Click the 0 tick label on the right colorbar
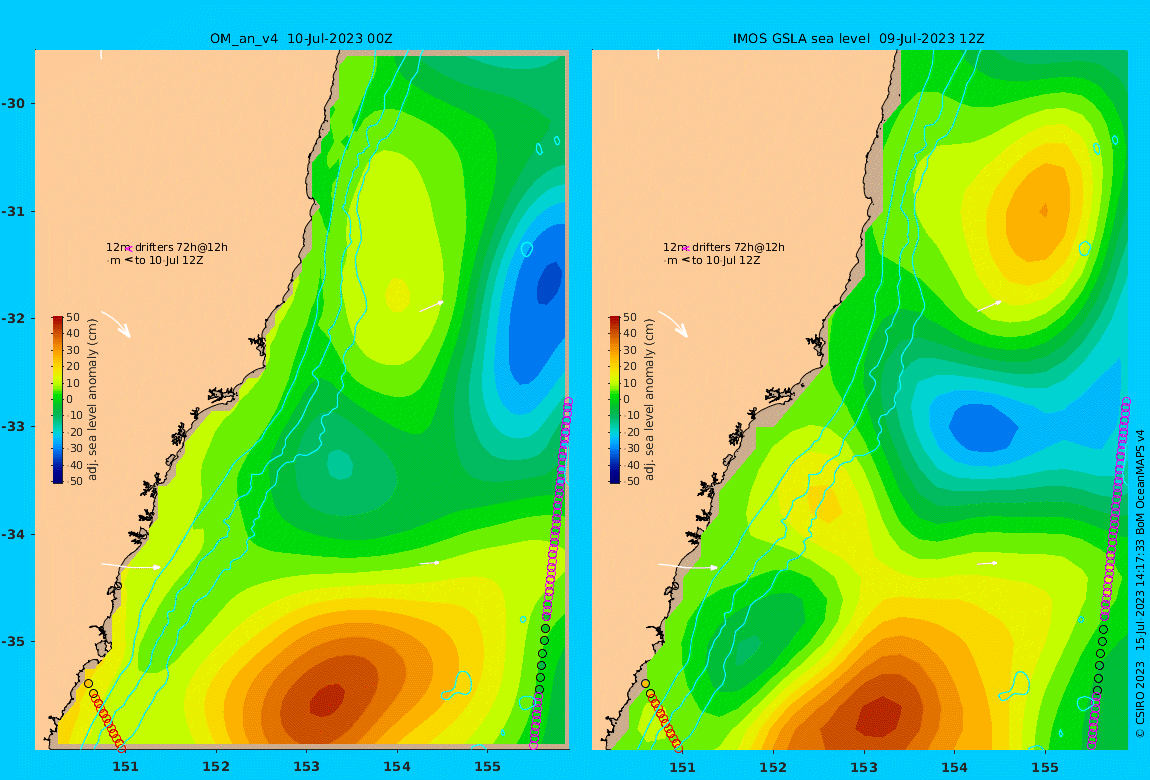This screenshot has height=780, width=1150. click(626, 399)
